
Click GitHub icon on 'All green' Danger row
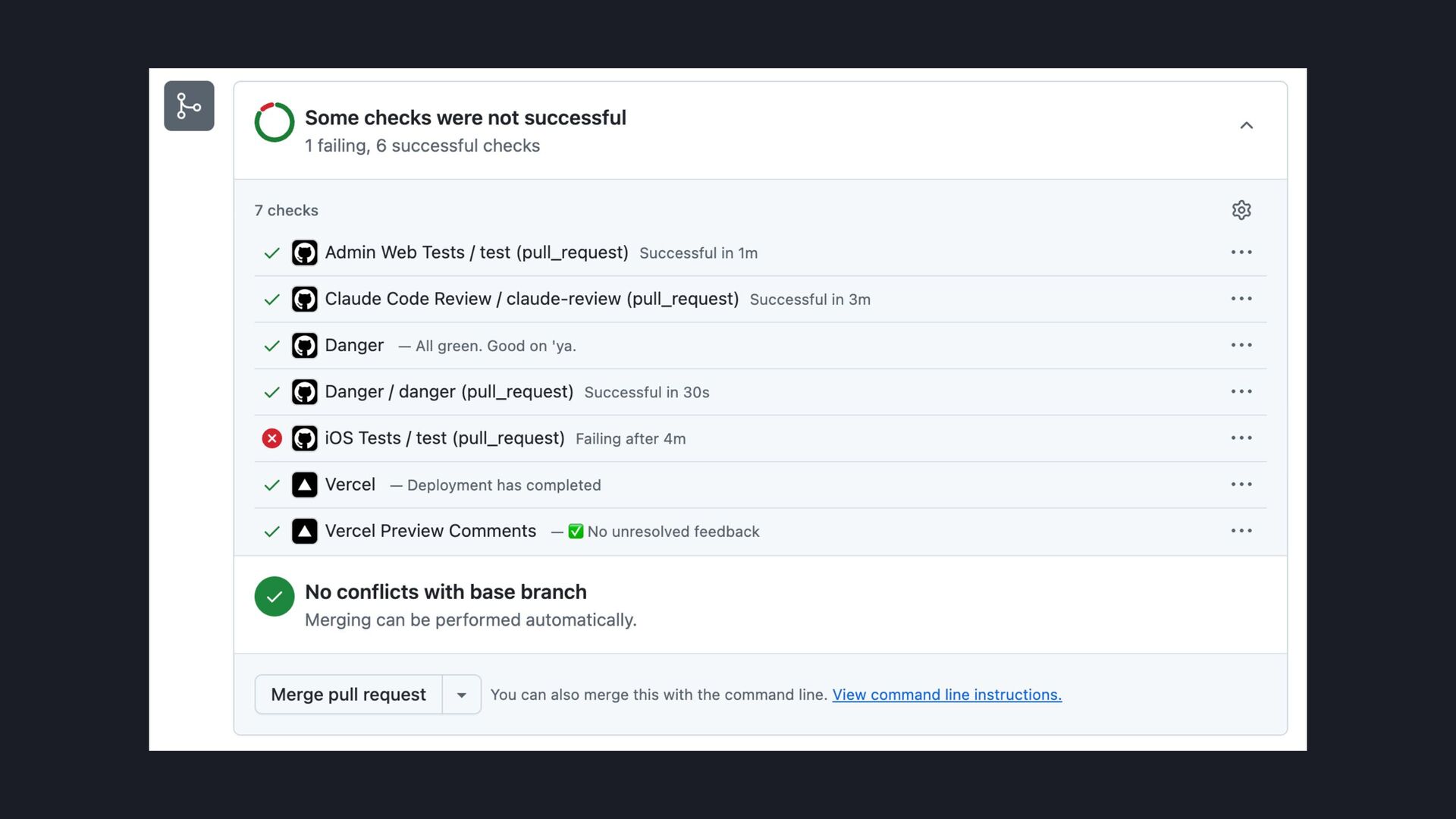(x=305, y=346)
